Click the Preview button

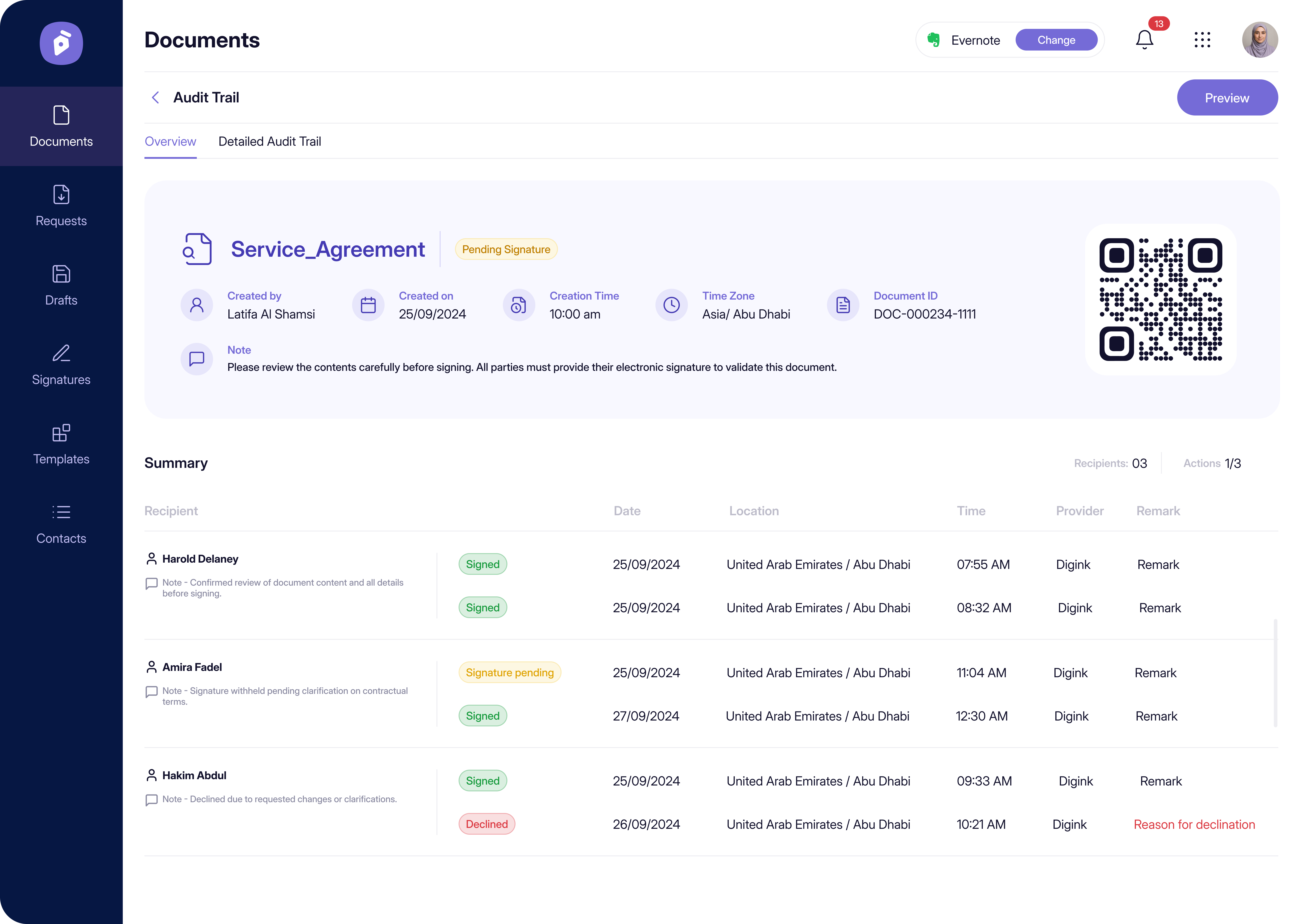1227,98
